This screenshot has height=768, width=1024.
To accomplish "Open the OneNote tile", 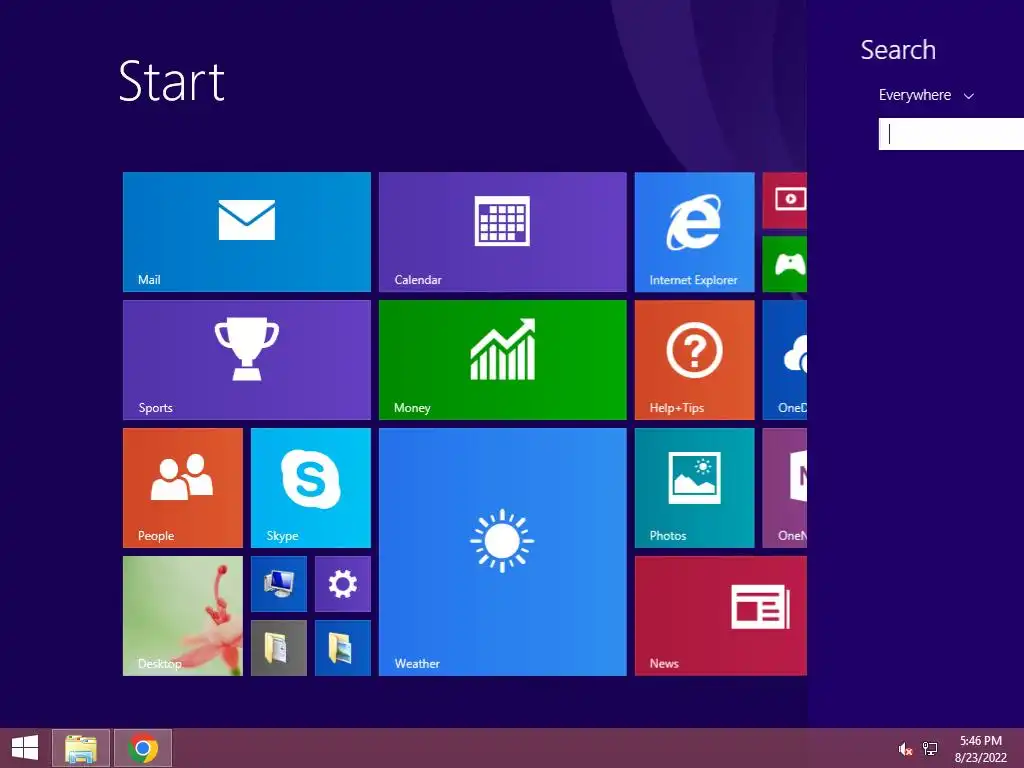I will pyautogui.click(x=784, y=488).
